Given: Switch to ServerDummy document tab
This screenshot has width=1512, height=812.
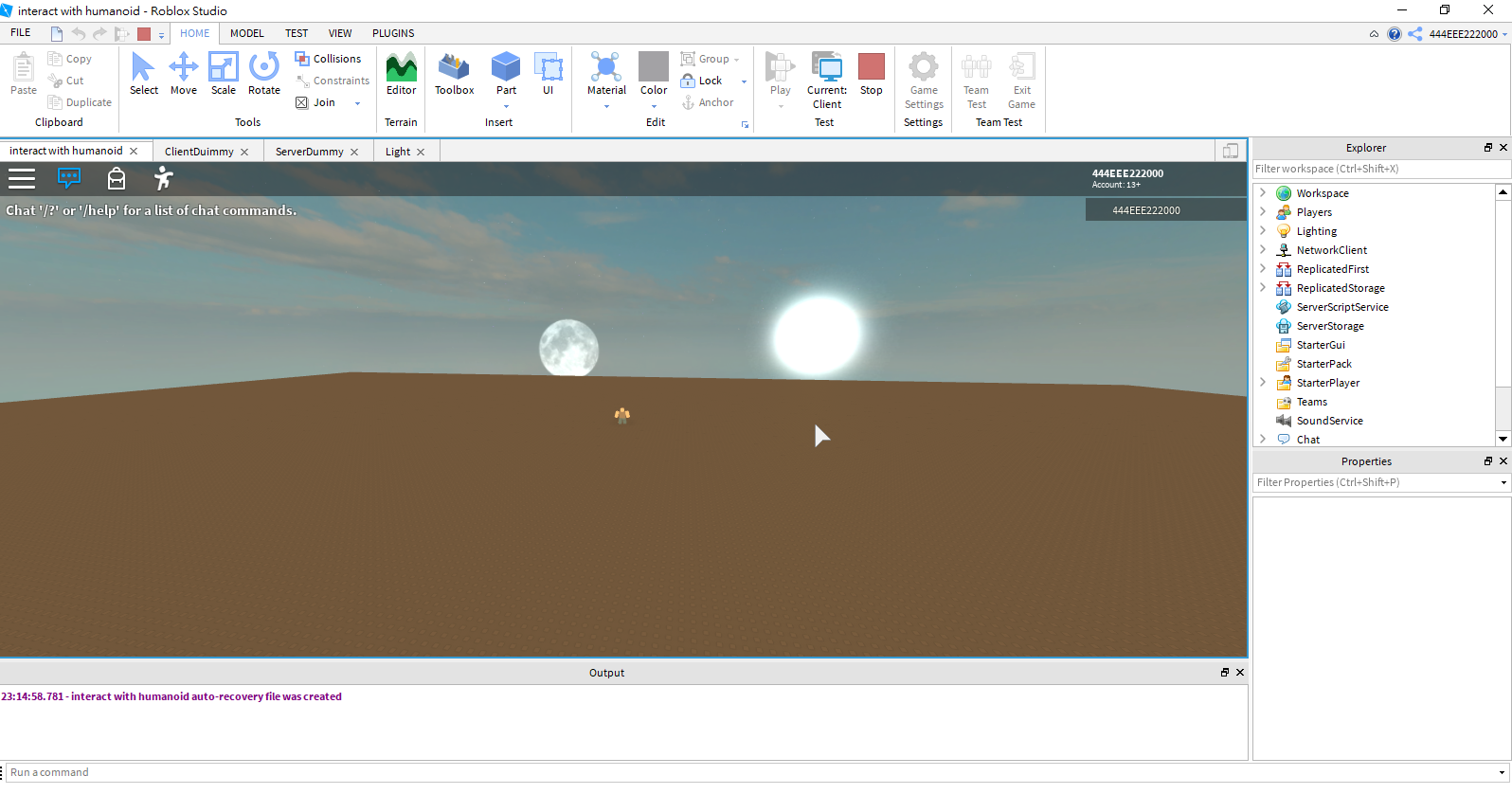Looking at the screenshot, I should 309,152.
